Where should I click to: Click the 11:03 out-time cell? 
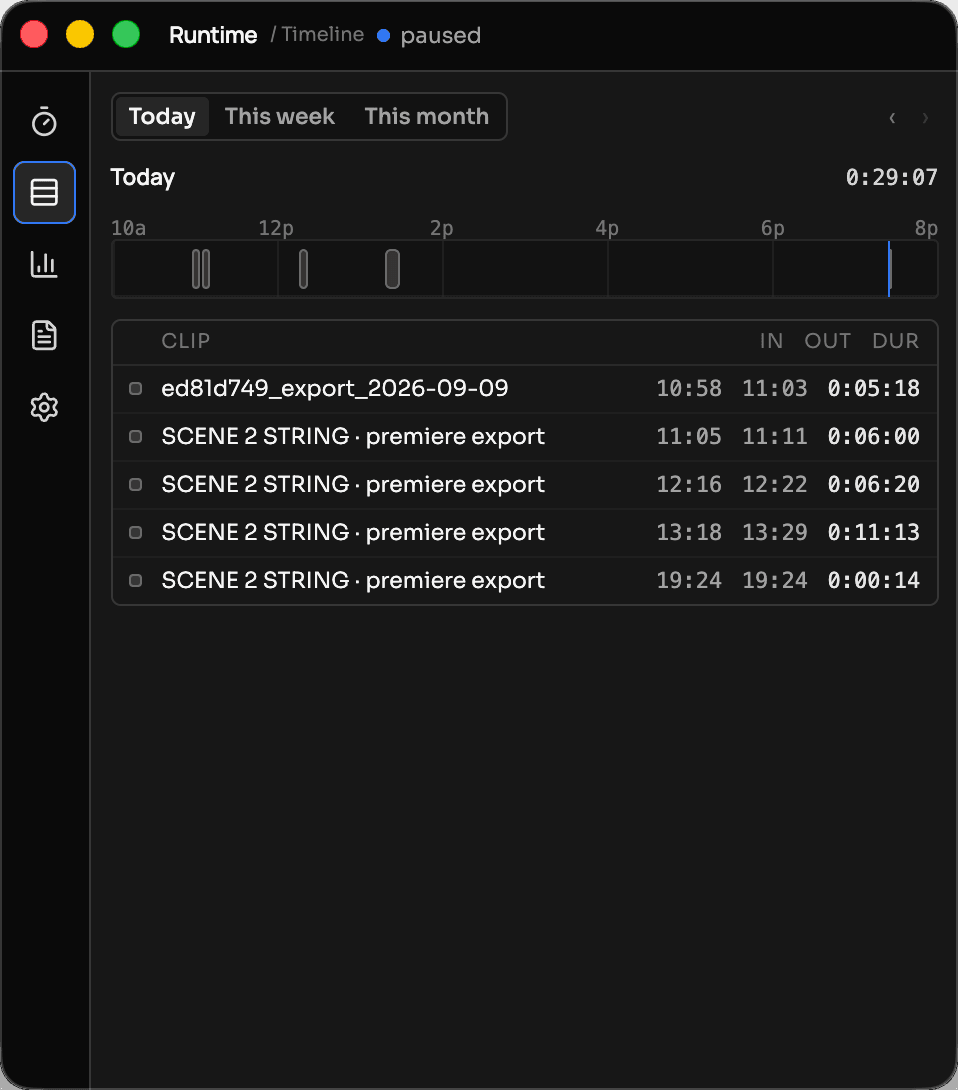tap(774, 389)
